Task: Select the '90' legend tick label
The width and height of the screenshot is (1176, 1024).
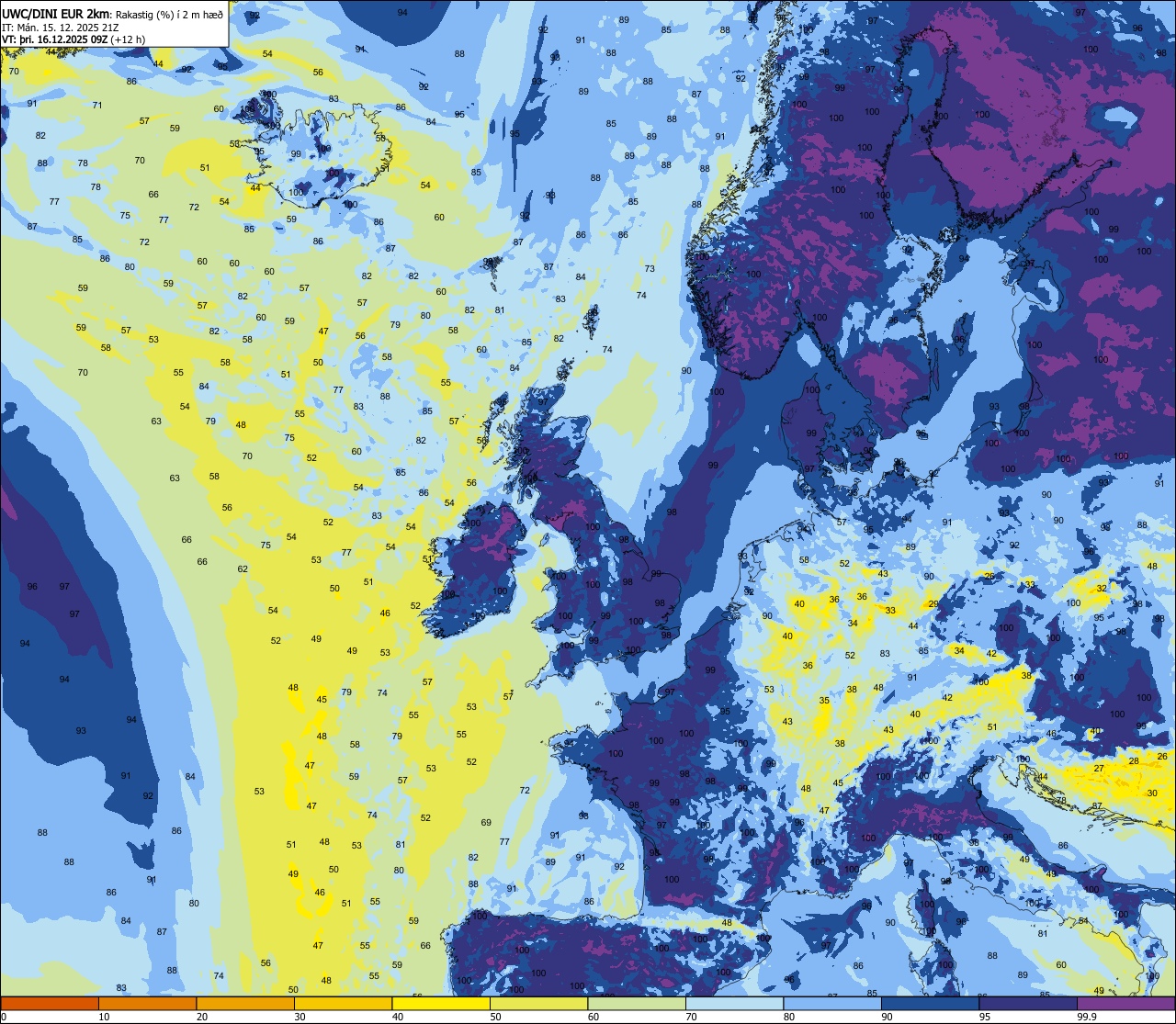Action: point(887,1017)
